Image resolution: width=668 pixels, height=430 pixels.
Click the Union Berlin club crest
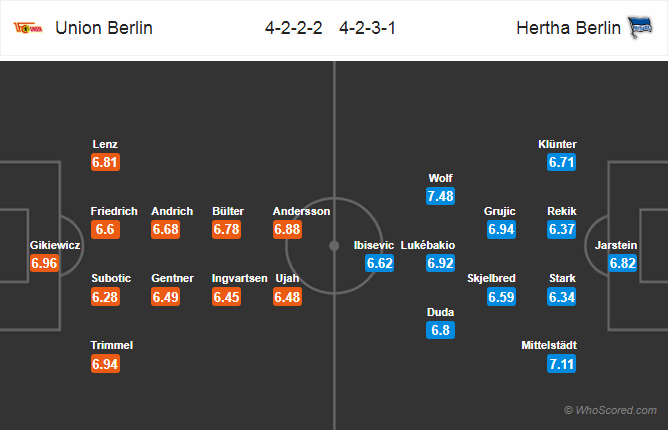click(28, 28)
